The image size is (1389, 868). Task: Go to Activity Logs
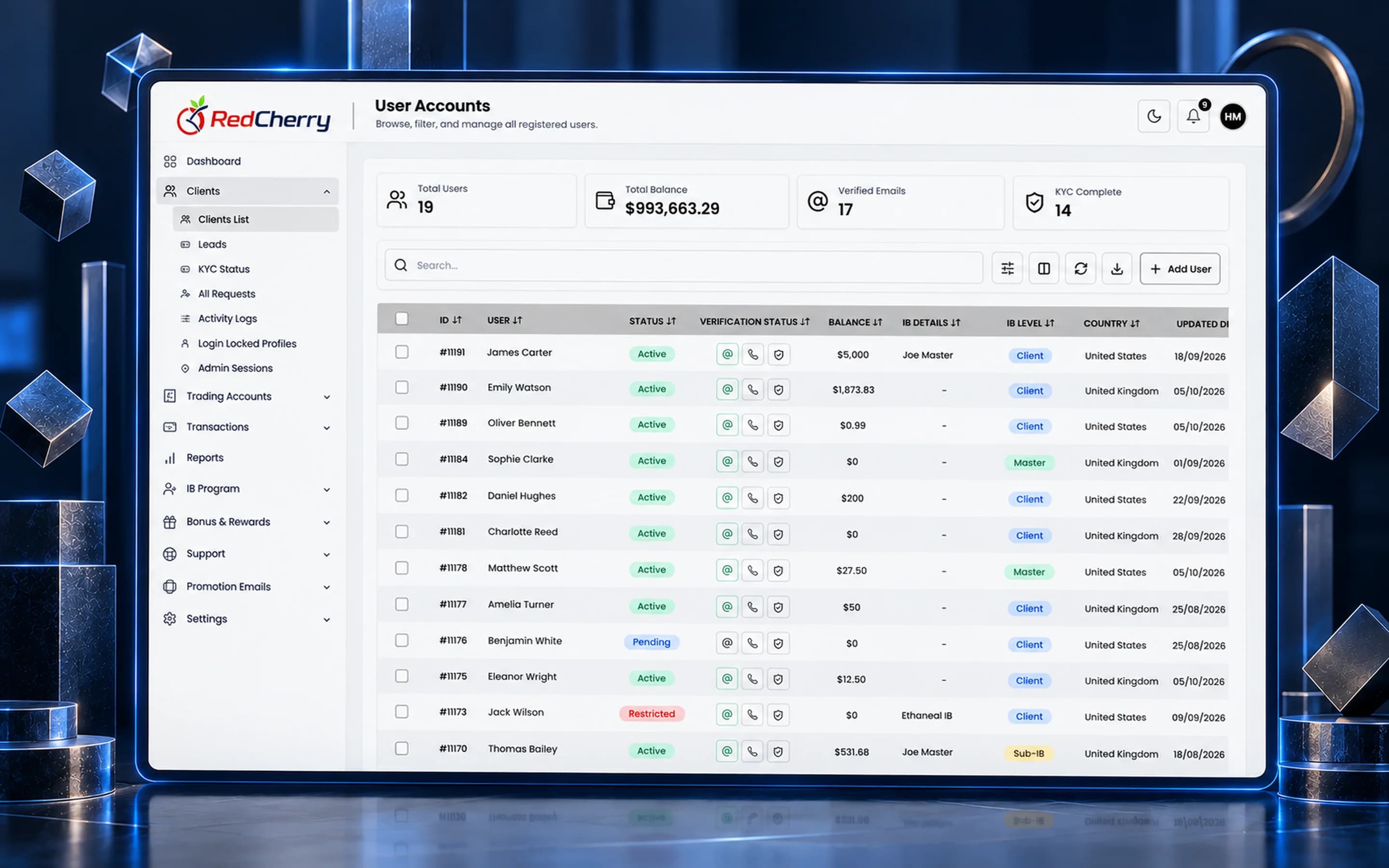(227, 318)
